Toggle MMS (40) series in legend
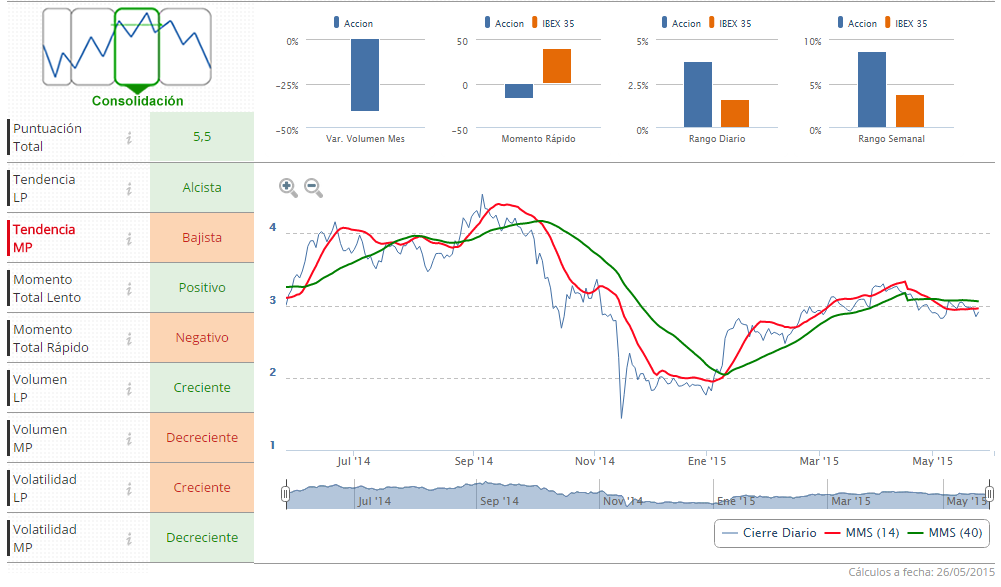Viewport: 1001px width, 587px height. coord(944,533)
